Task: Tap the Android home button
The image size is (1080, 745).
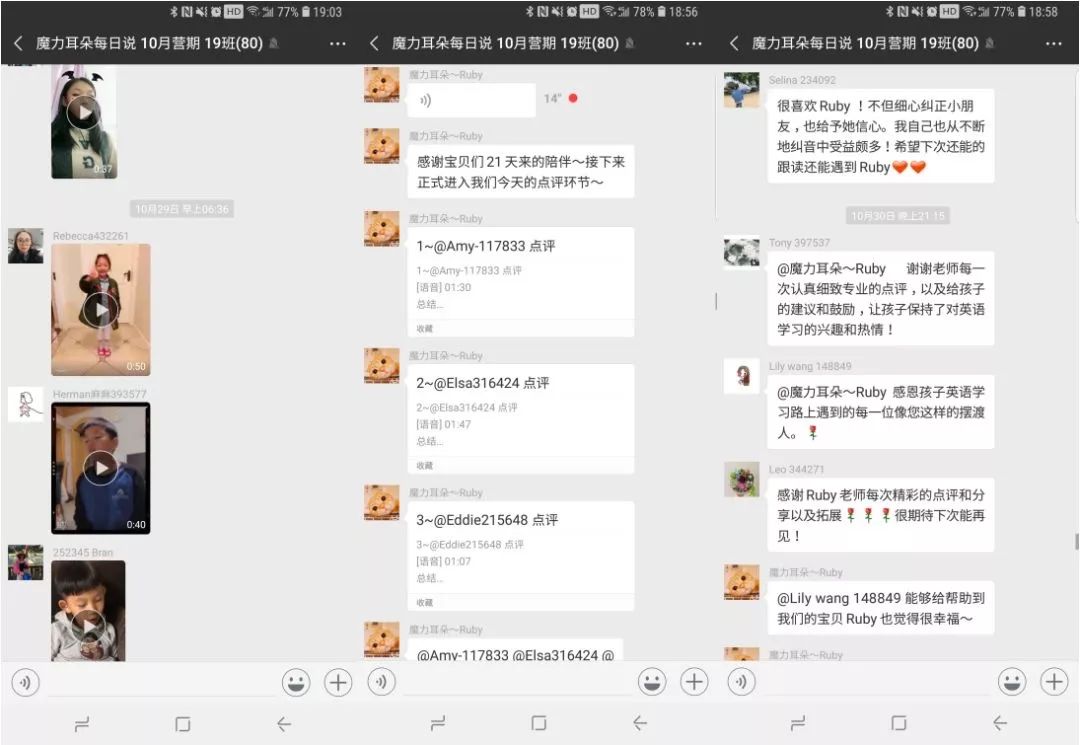Action: 182,721
